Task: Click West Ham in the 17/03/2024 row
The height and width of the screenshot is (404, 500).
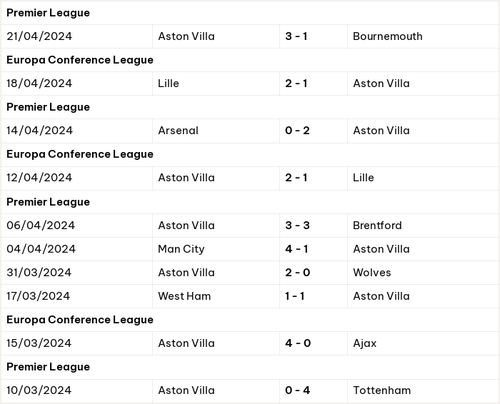Action: point(184,296)
